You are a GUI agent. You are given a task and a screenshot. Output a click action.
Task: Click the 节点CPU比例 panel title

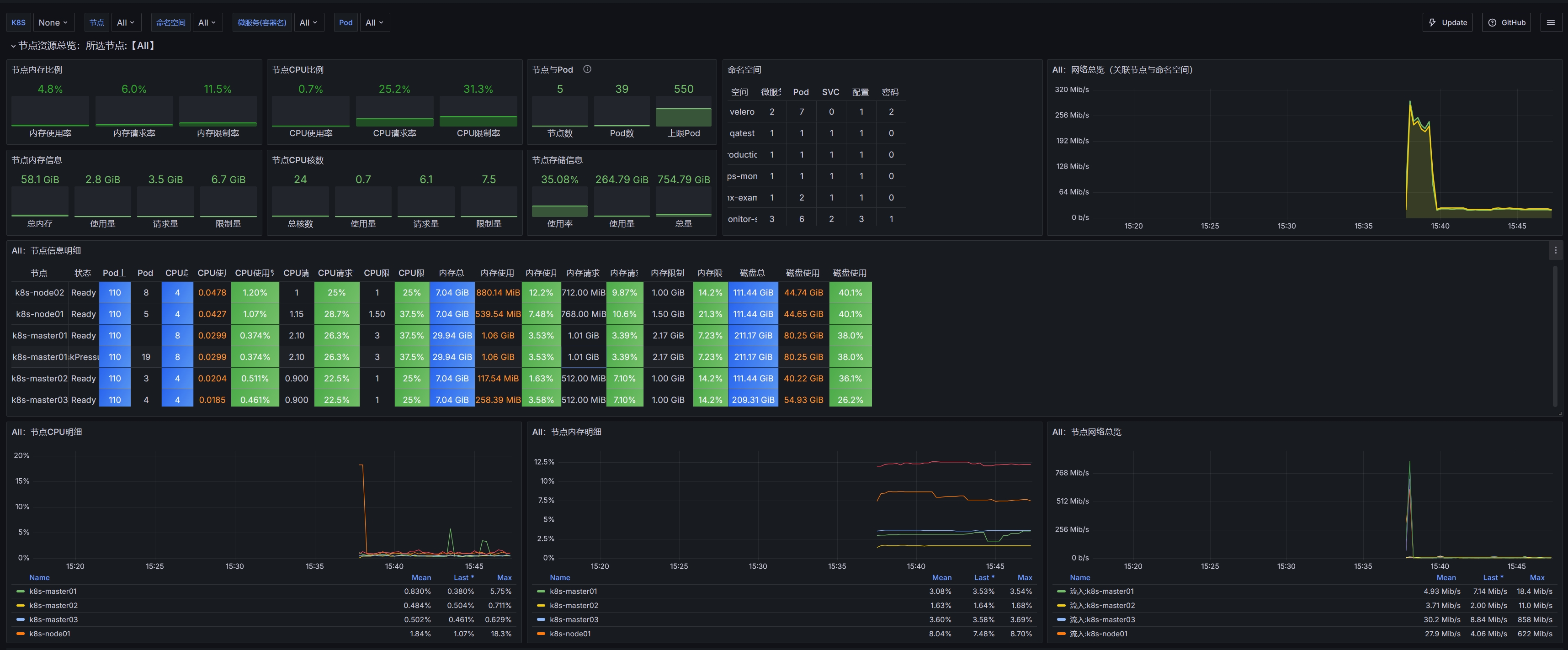coord(298,70)
